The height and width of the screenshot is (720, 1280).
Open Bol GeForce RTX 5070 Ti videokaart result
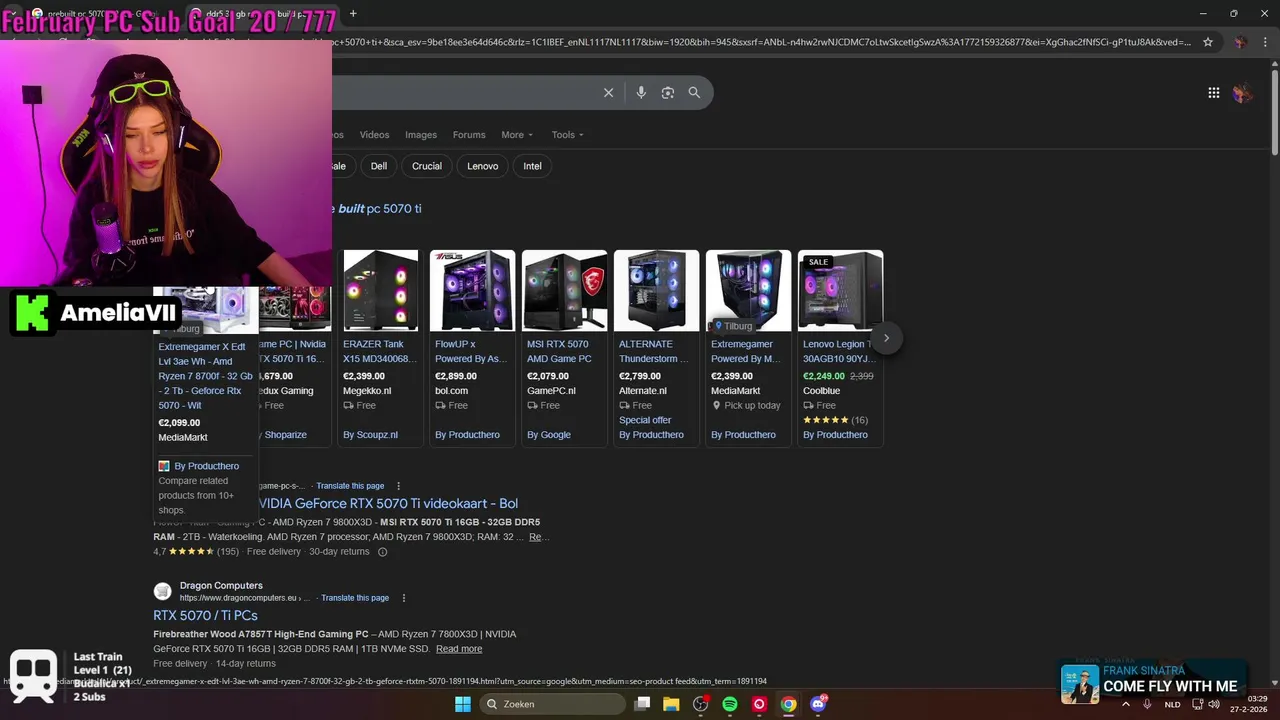(388, 503)
